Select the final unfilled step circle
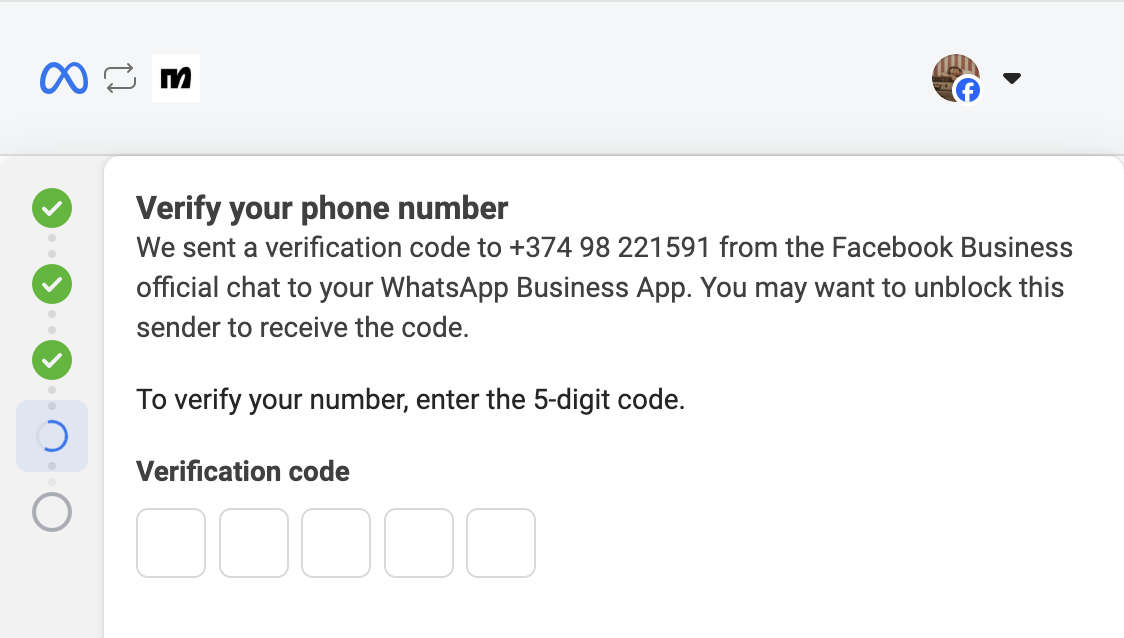The width and height of the screenshot is (1124, 638). pyautogui.click(x=52, y=512)
